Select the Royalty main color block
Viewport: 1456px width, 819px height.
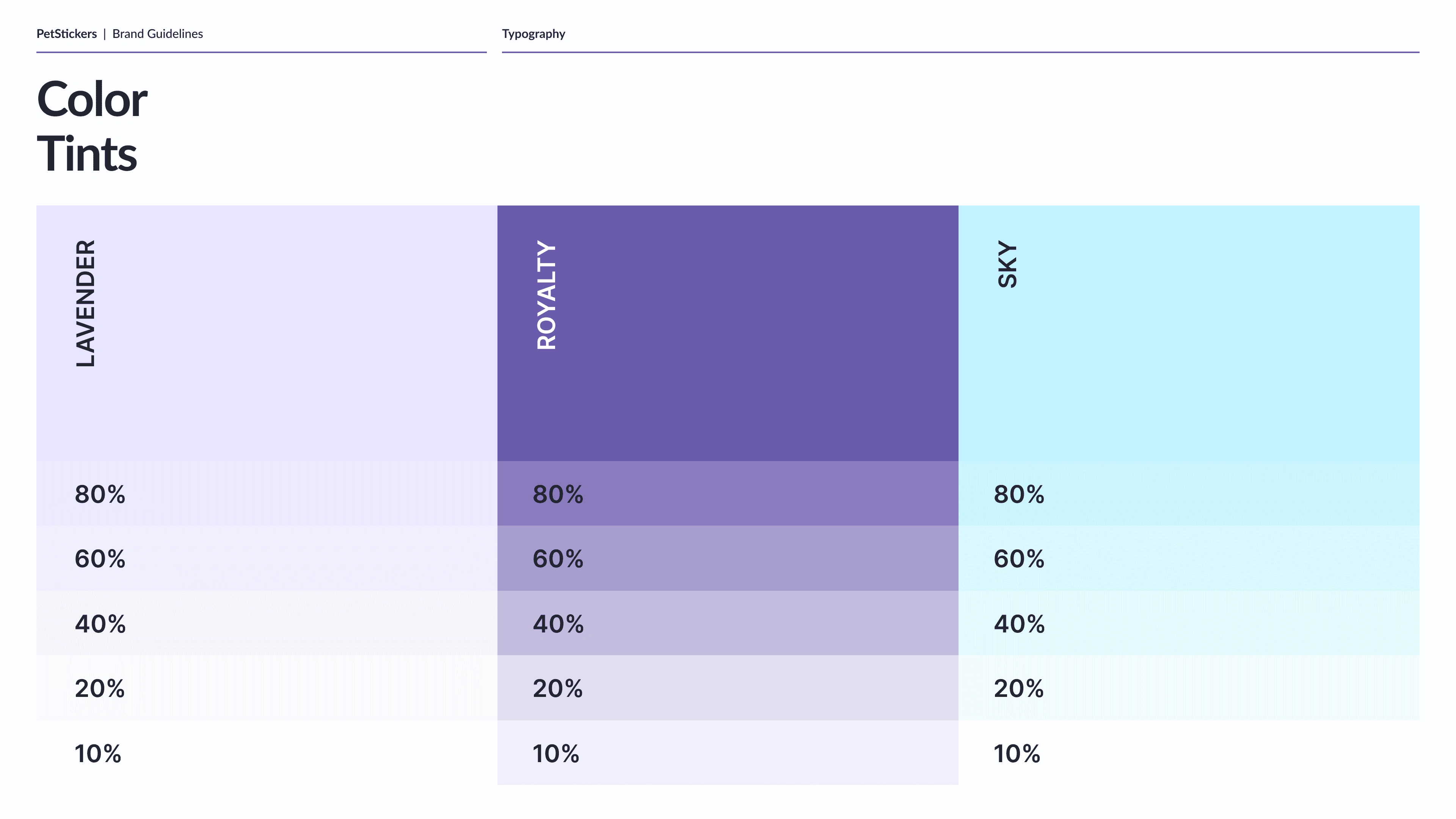click(x=728, y=333)
